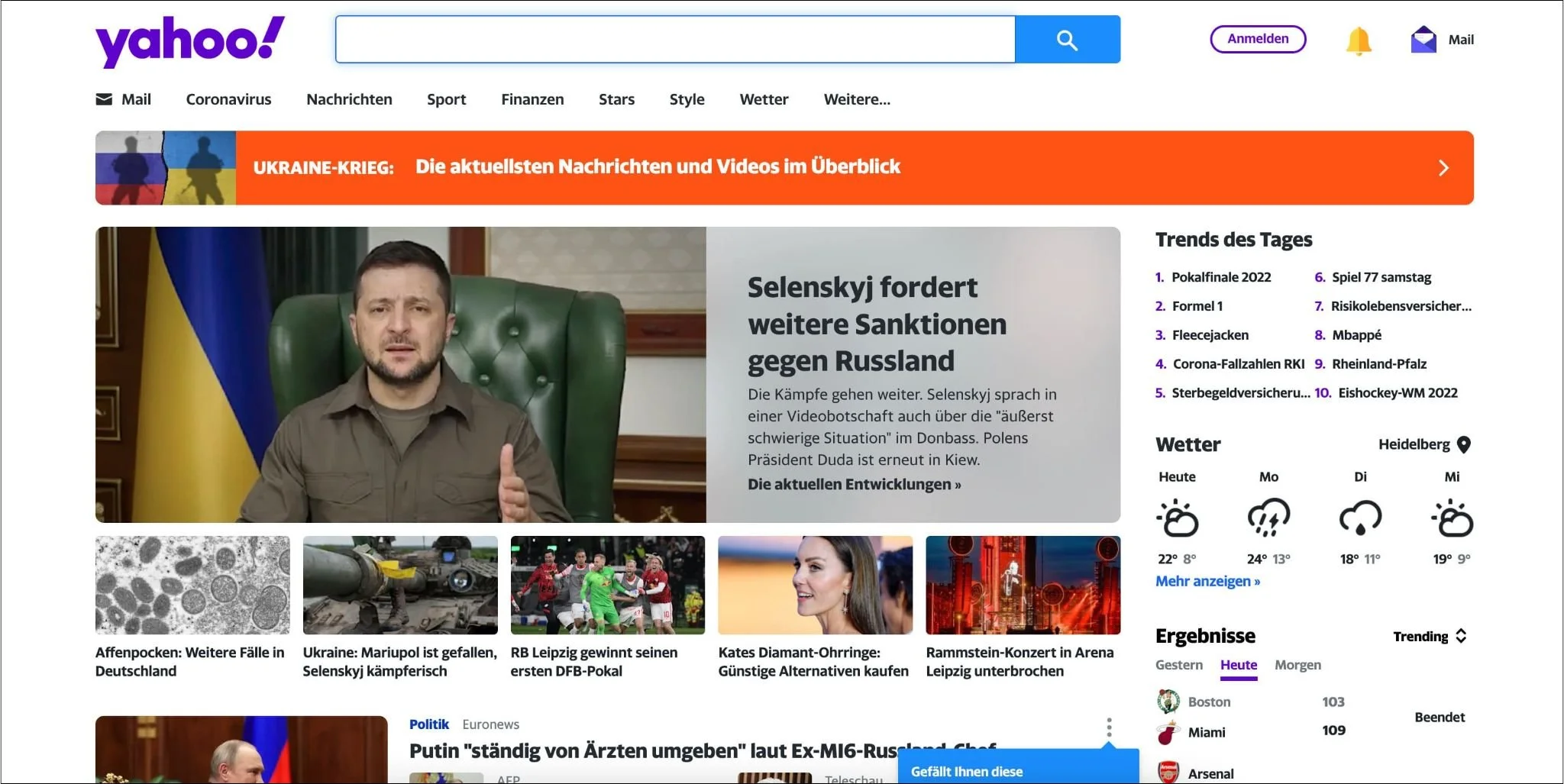Click Miami Heat team logo
Image resolution: width=1564 pixels, height=784 pixels.
pos(1168,732)
